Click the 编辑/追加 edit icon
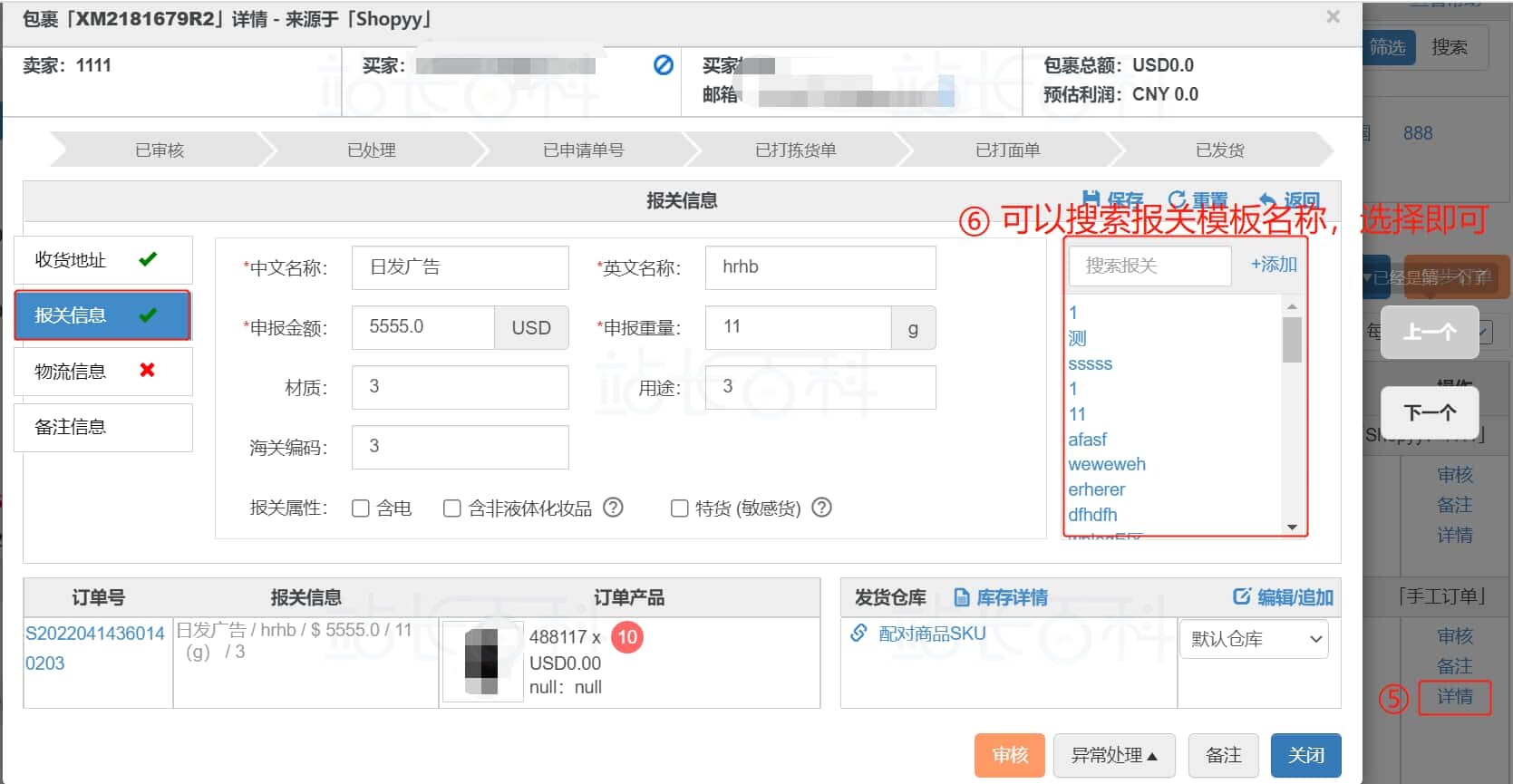This screenshot has height=784, width=1513. click(1241, 596)
